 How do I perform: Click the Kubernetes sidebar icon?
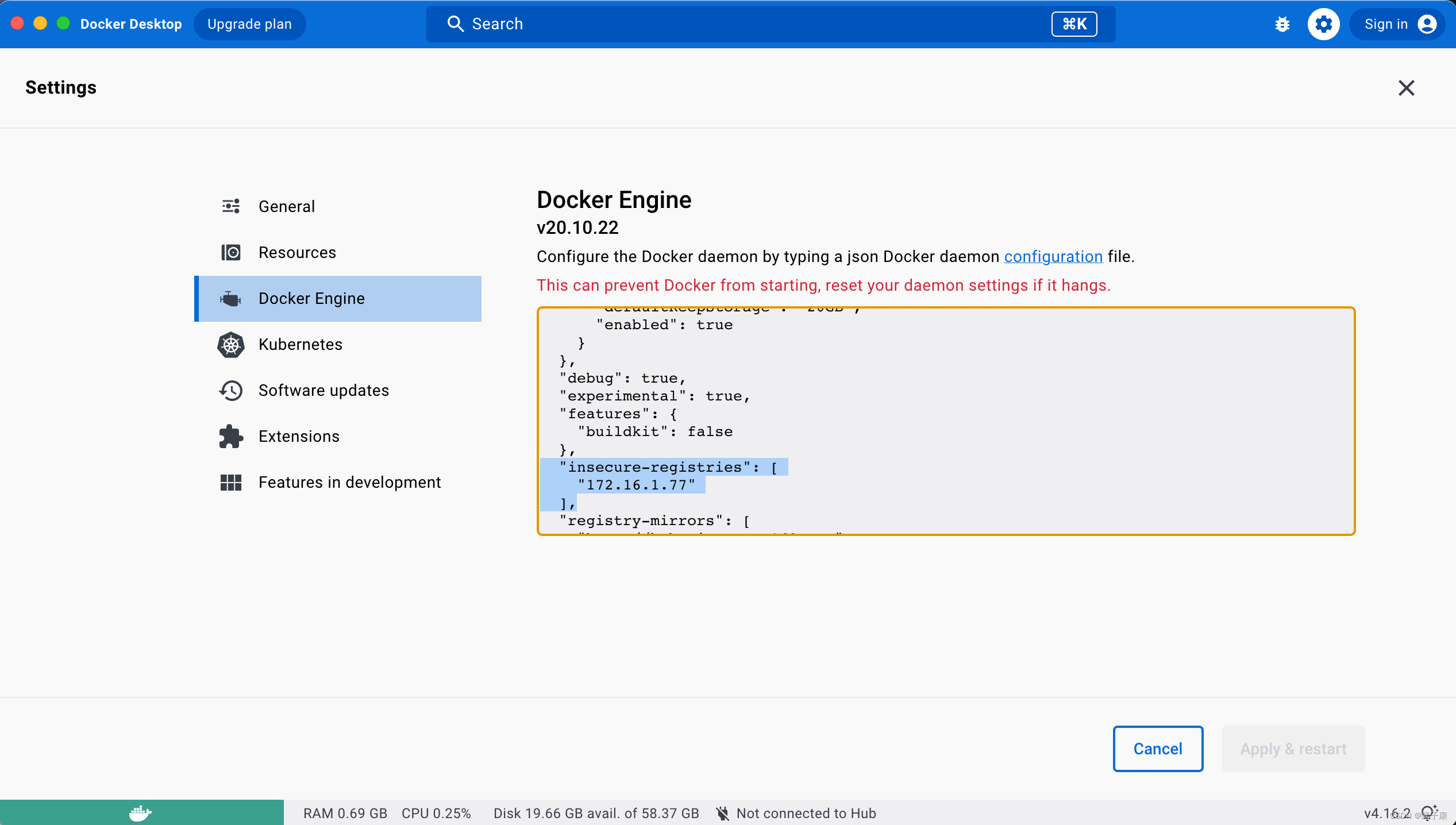coord(231,344)
